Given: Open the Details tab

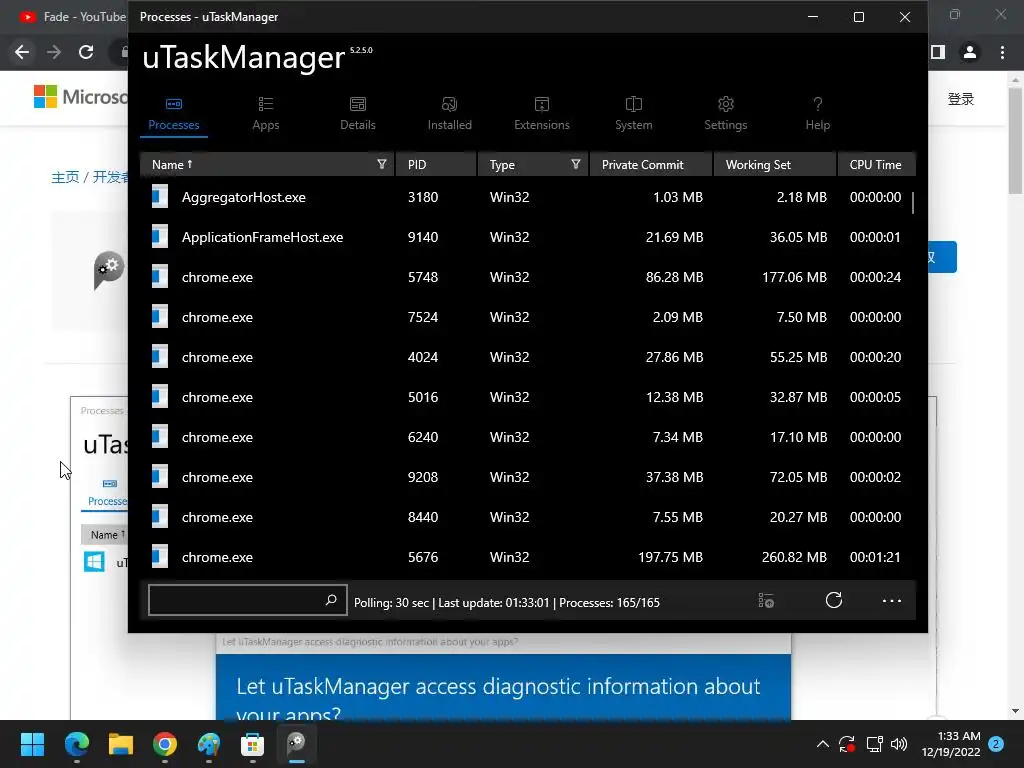Looking at the screenshot, I should click(x=358, y=114).
